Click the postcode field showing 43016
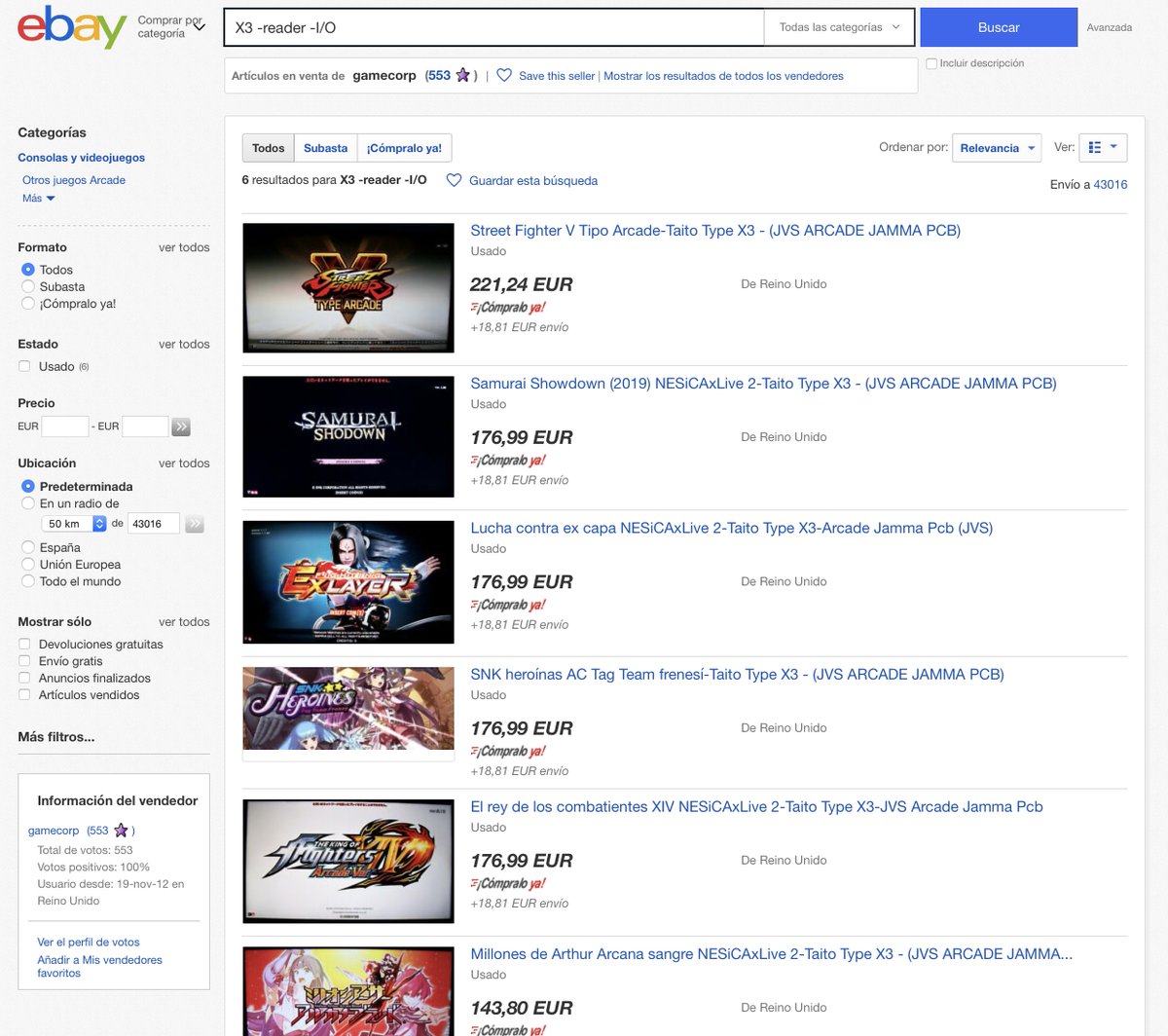Screen dimensions: 1168x1036 (x=154, y=524)
